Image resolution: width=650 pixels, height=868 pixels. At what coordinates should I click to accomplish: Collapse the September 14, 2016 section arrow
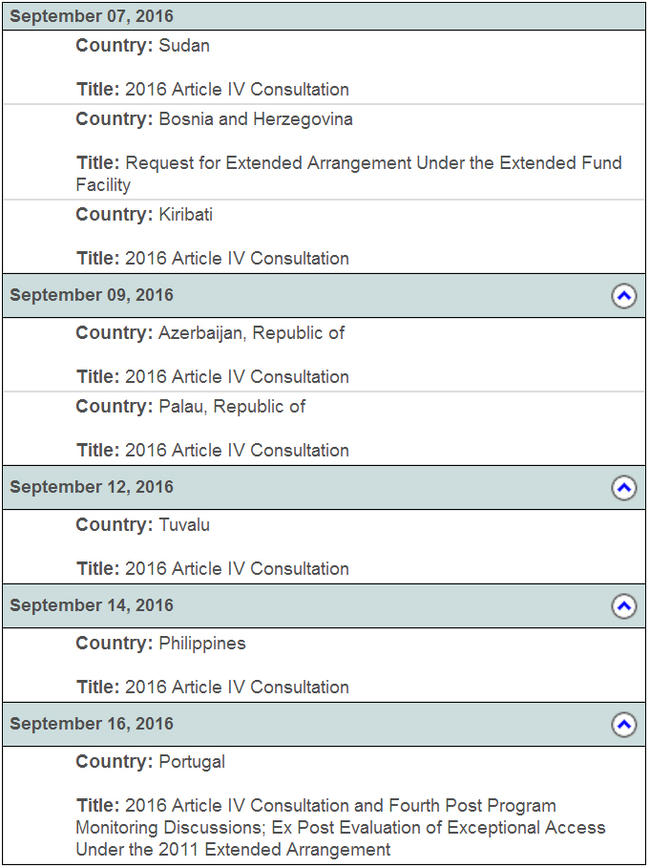[x=624, y=606]
